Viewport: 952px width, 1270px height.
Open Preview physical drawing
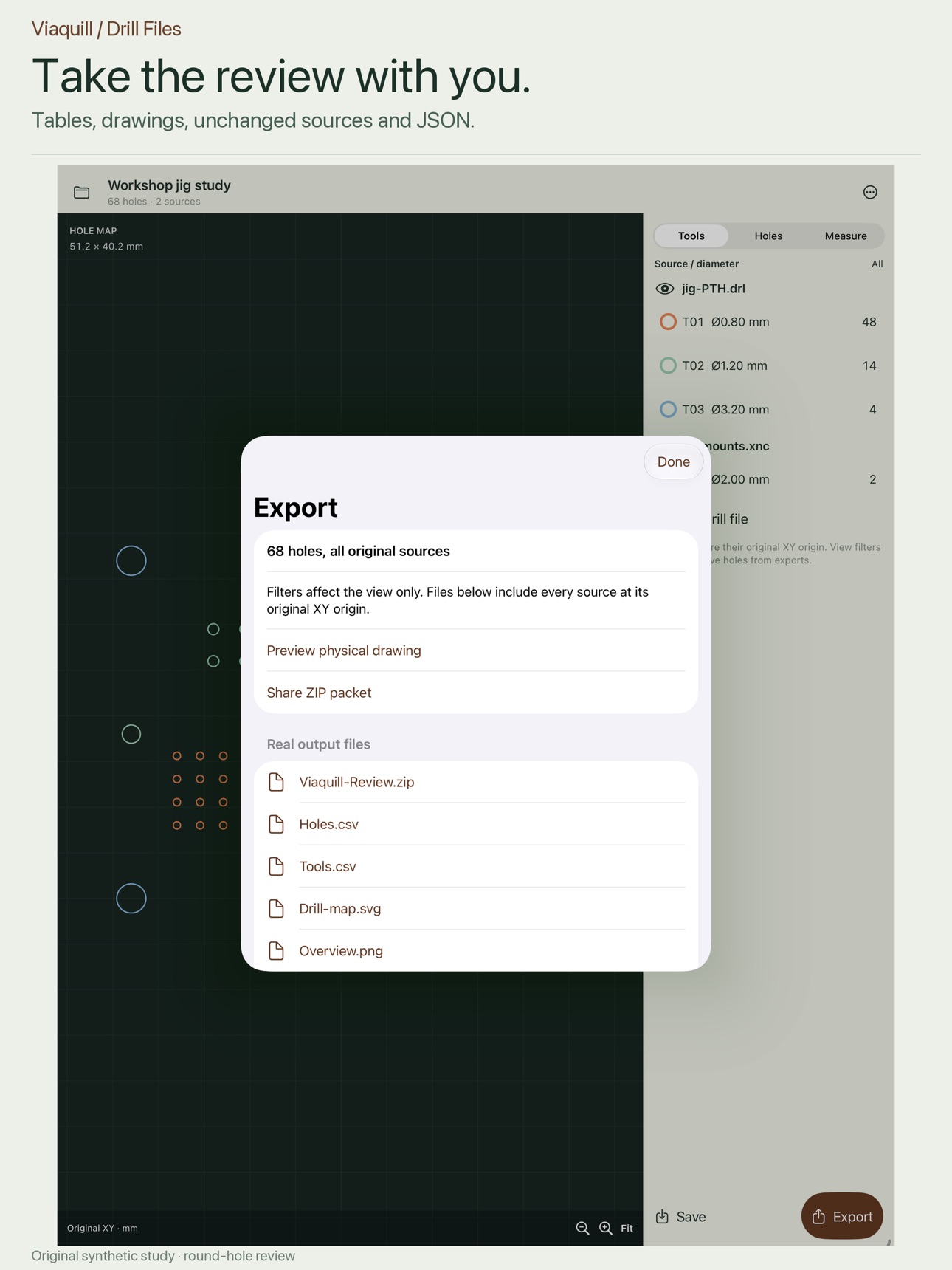tap(344, 651)
